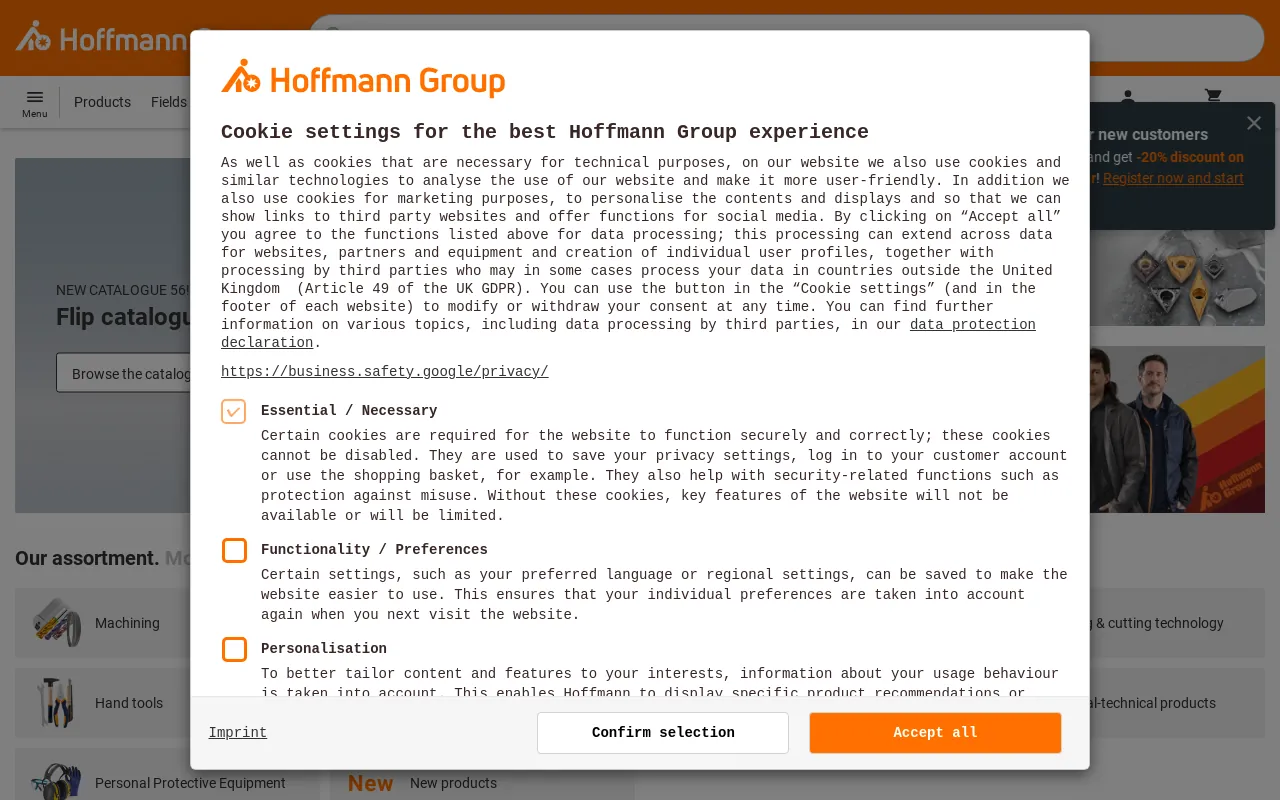Open the shopping cart icon
The image size is (1280, 800).
[1213, 97]
